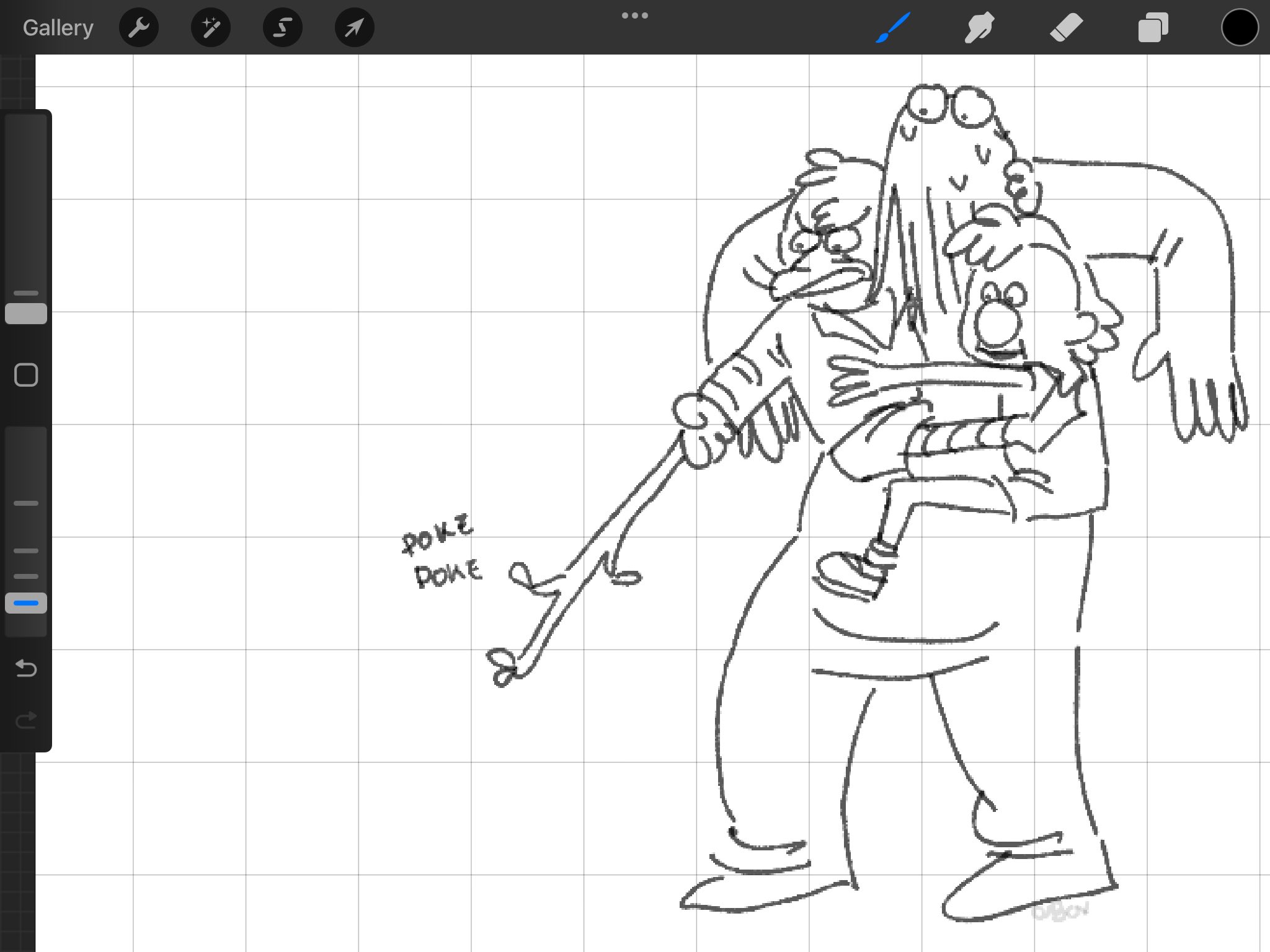1270x952 pixels.
Task: Open the Layers panel
Action: point(1153,28)
